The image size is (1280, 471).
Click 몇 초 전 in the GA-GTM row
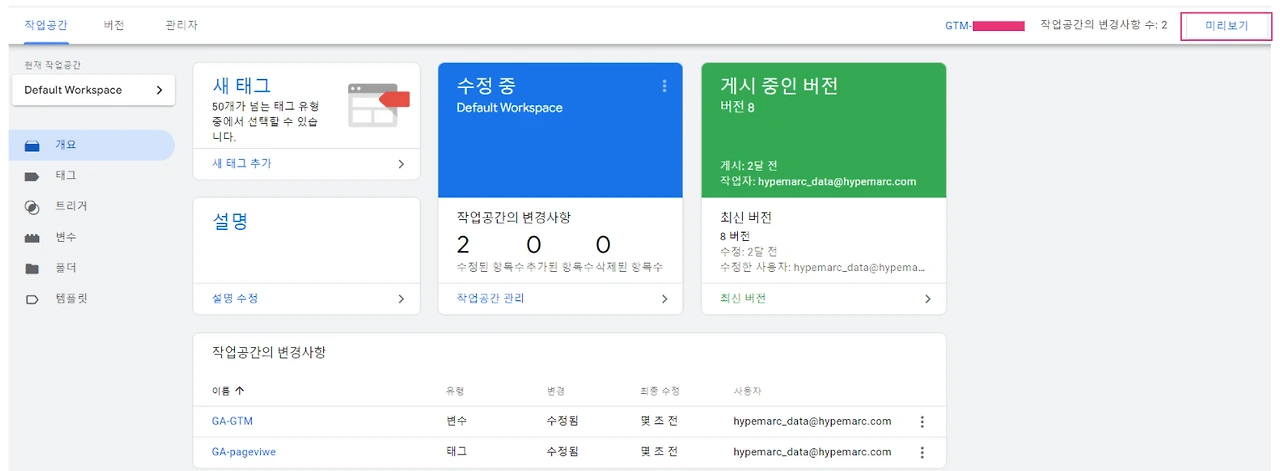(x=659, y=421)
